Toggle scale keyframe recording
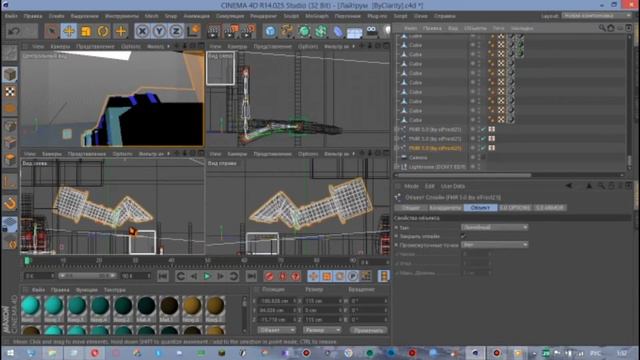This screenshot has width=640, height=360. (327, 276)
